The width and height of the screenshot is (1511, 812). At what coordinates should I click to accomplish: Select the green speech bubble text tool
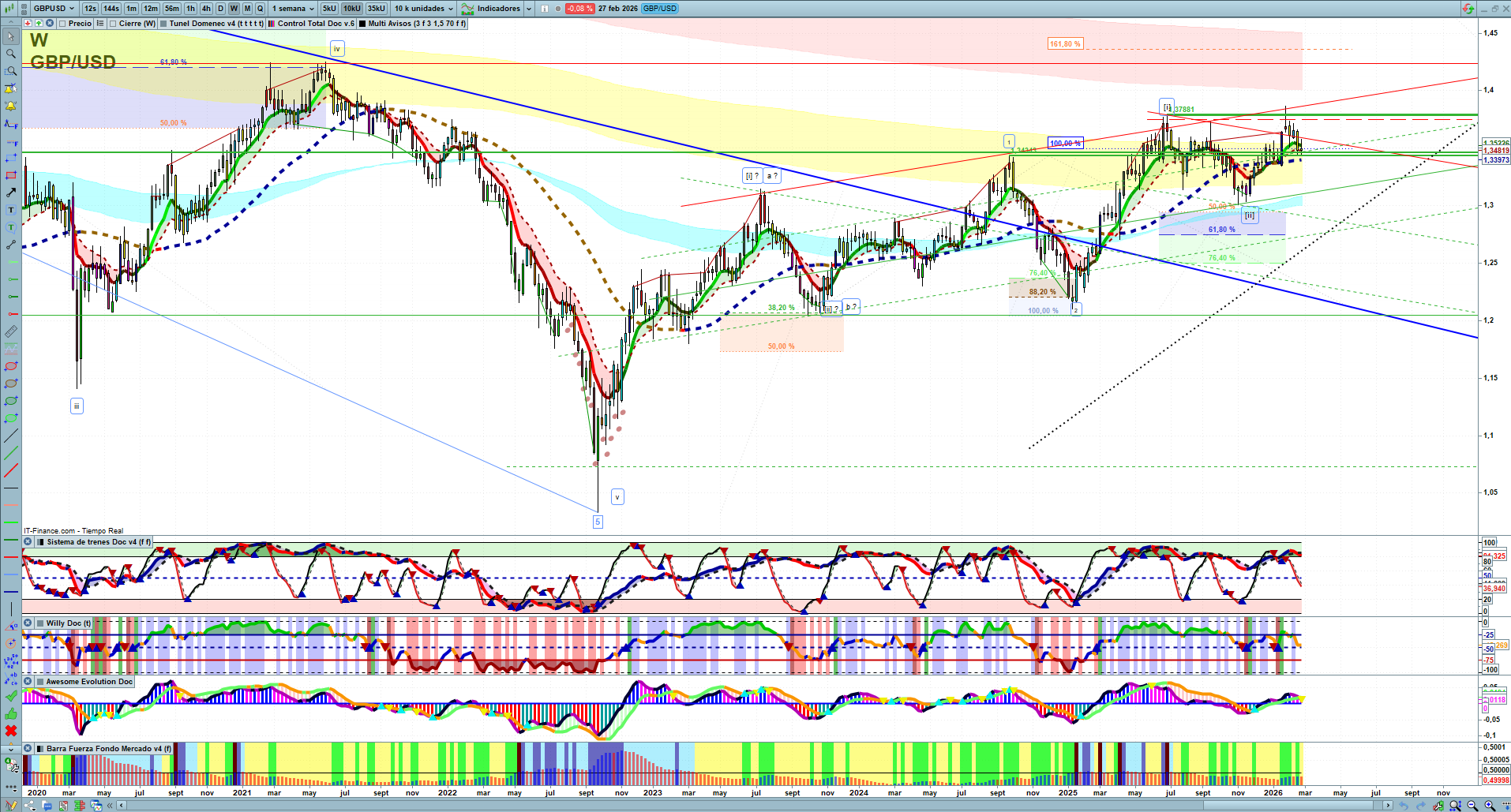(11, 227)
